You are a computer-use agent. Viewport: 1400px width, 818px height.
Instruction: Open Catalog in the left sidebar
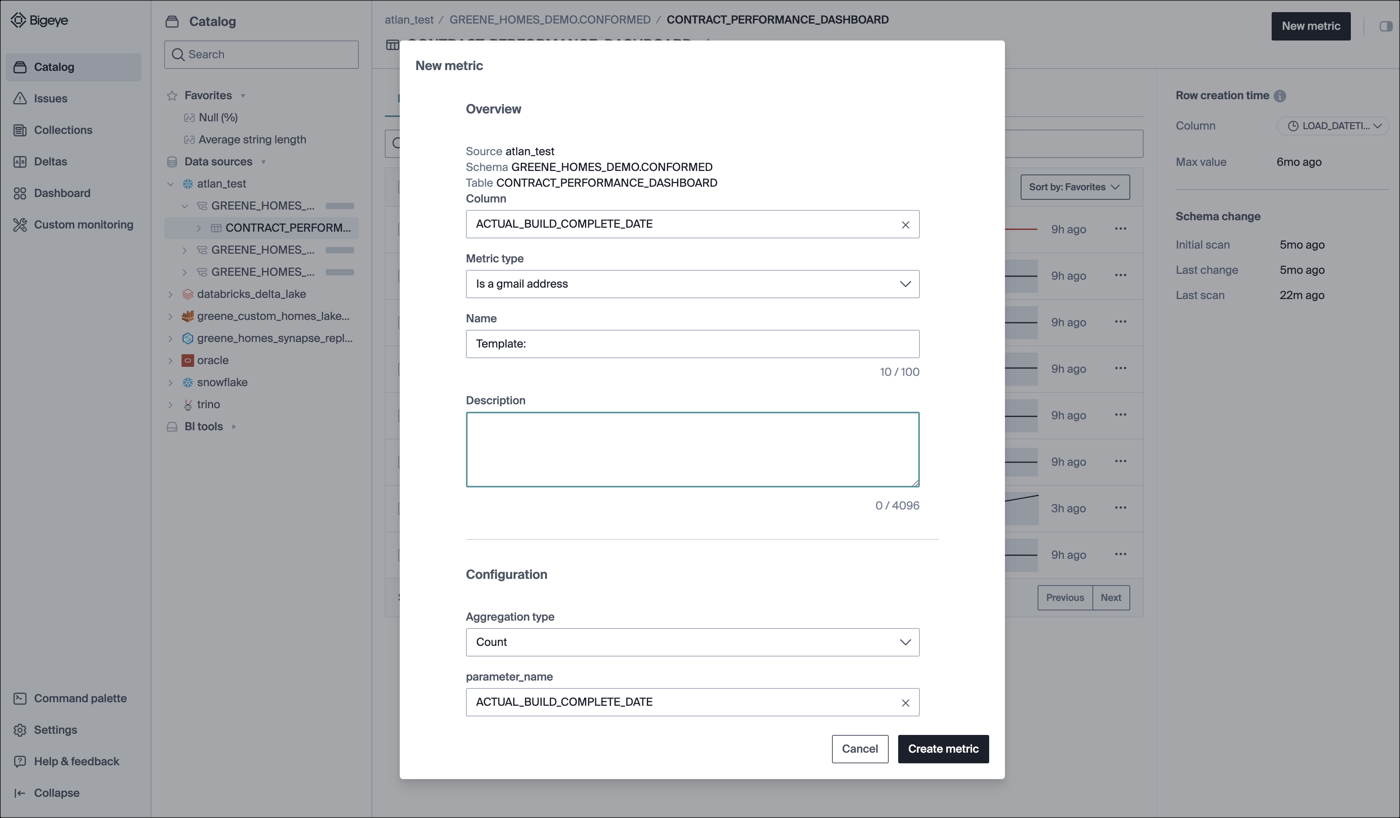pyautogui.click(x=73, y=67)
